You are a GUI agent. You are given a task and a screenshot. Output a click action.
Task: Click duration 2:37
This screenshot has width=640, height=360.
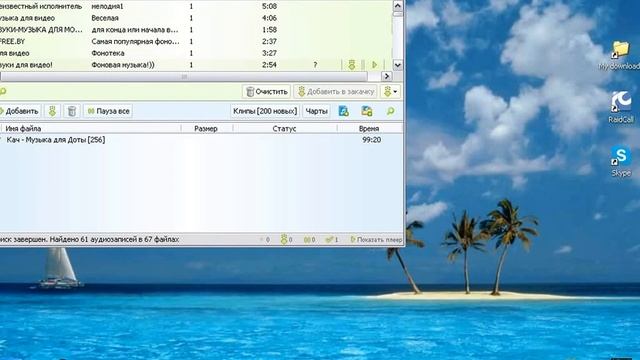tap(269, 41)
